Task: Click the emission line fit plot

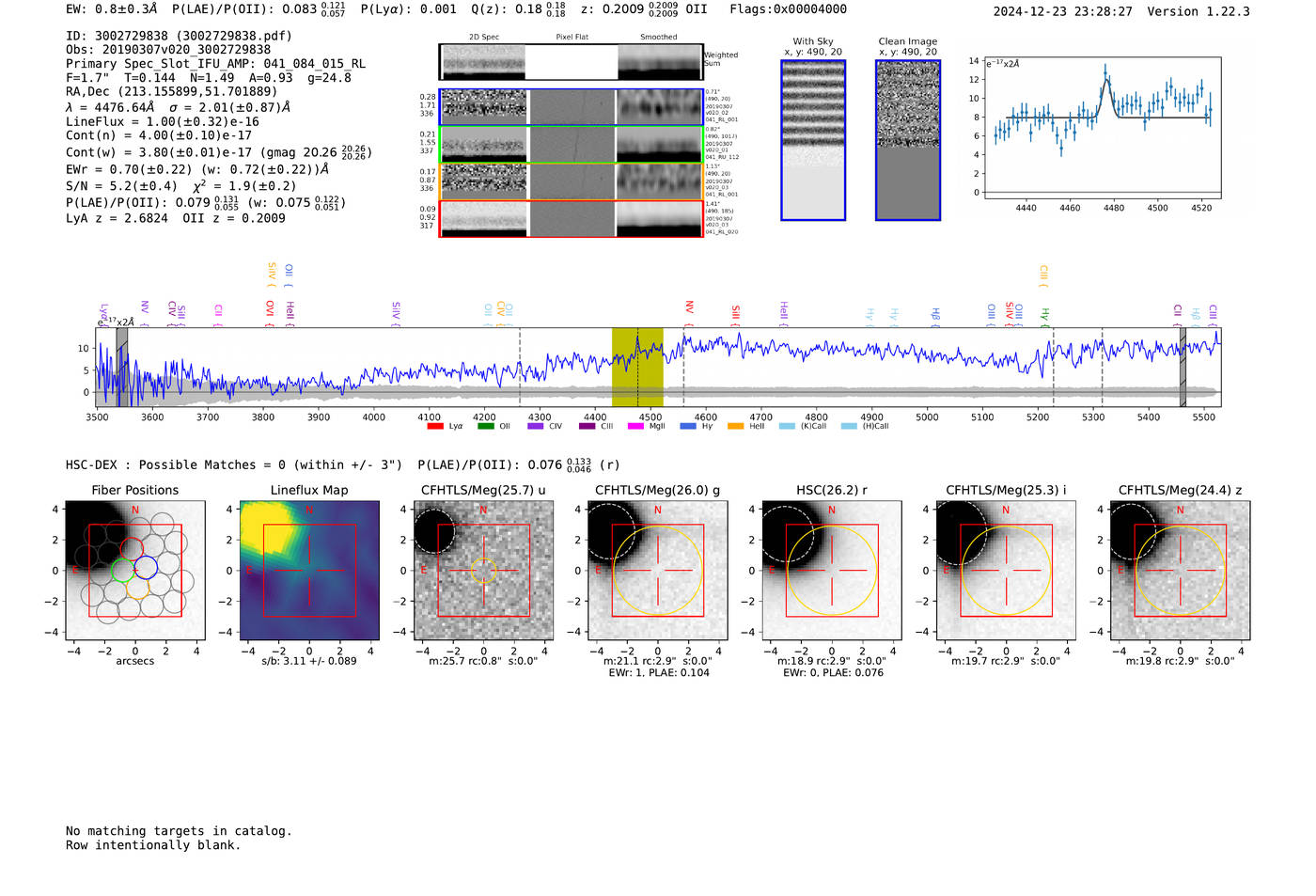Action: [1102, 128]
